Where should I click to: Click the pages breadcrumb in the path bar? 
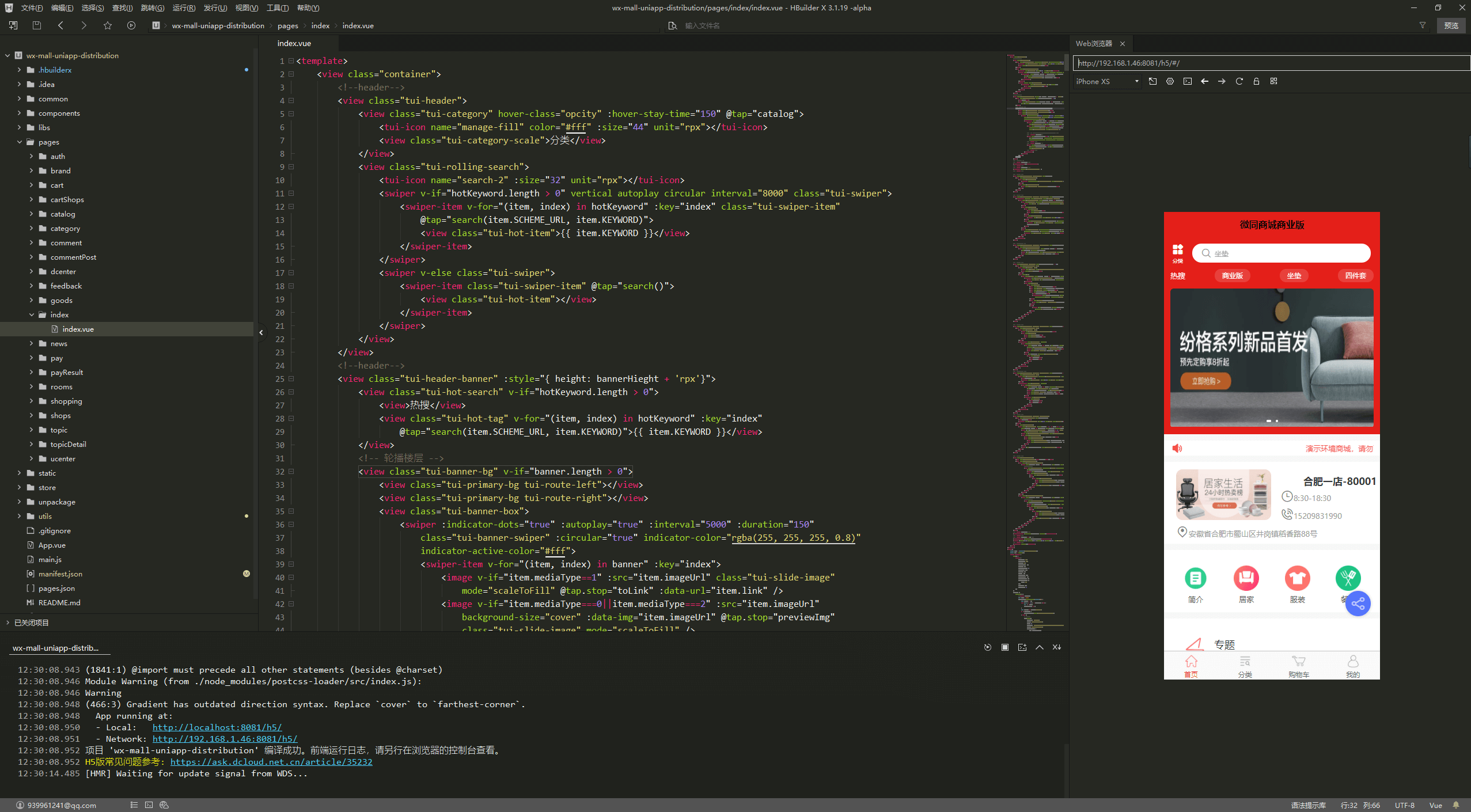[x=287, y=26]
